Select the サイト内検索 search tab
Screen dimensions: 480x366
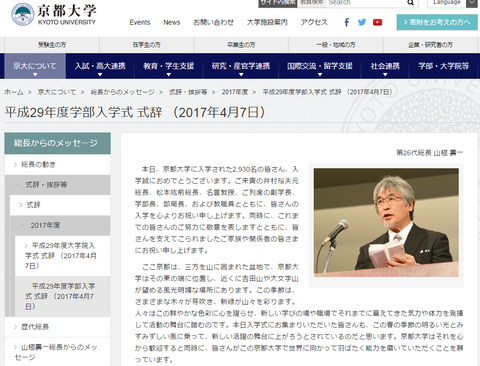[278, 3]
